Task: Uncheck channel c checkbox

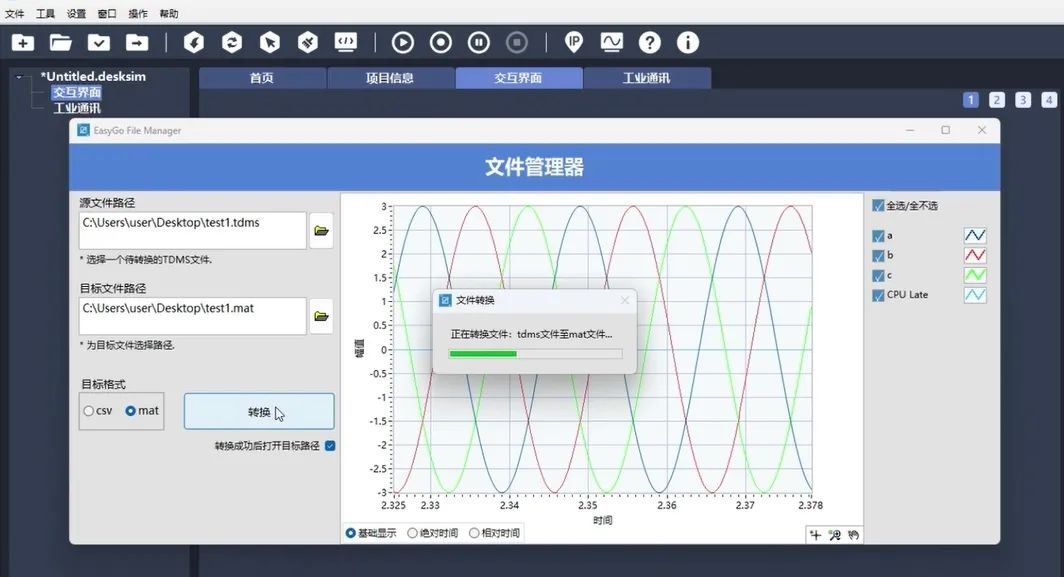Action: click(x=878, y=276)
